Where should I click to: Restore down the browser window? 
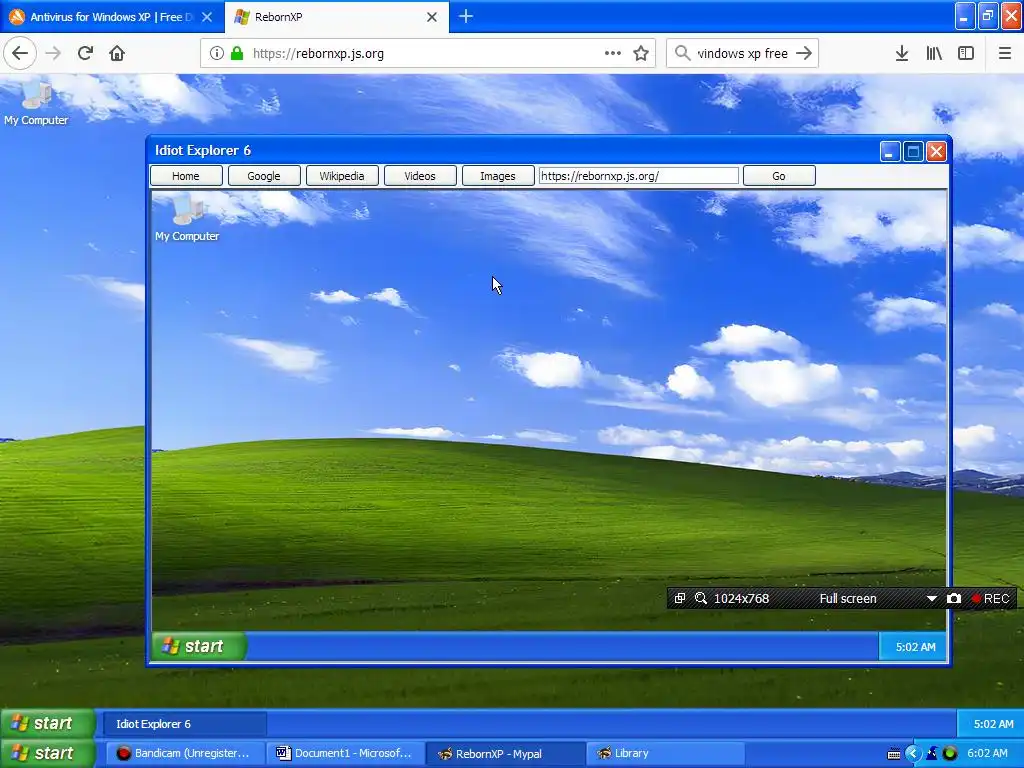(x=987, y=16)
